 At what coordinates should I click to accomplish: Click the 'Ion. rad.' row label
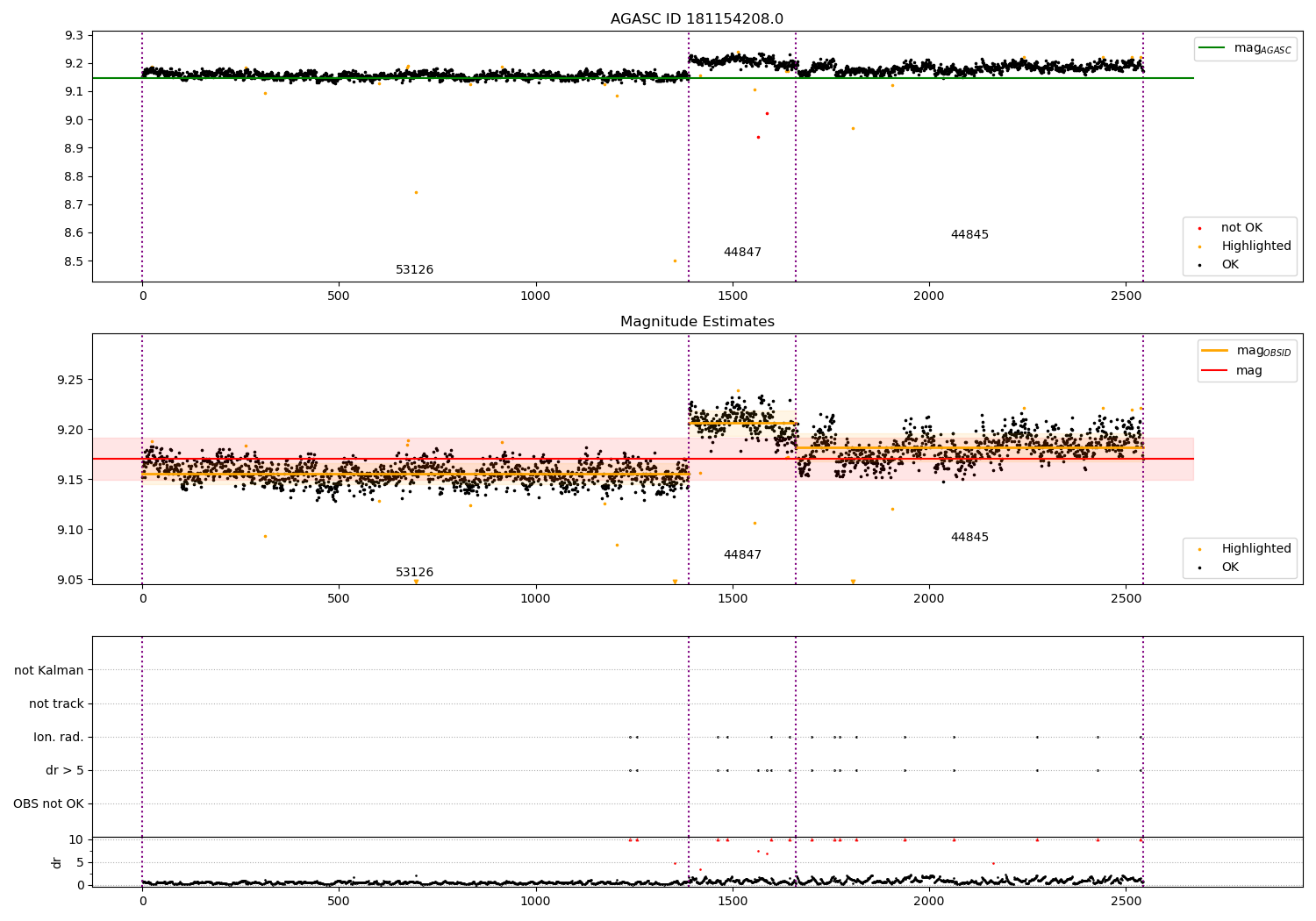click(x=59, y=738)
